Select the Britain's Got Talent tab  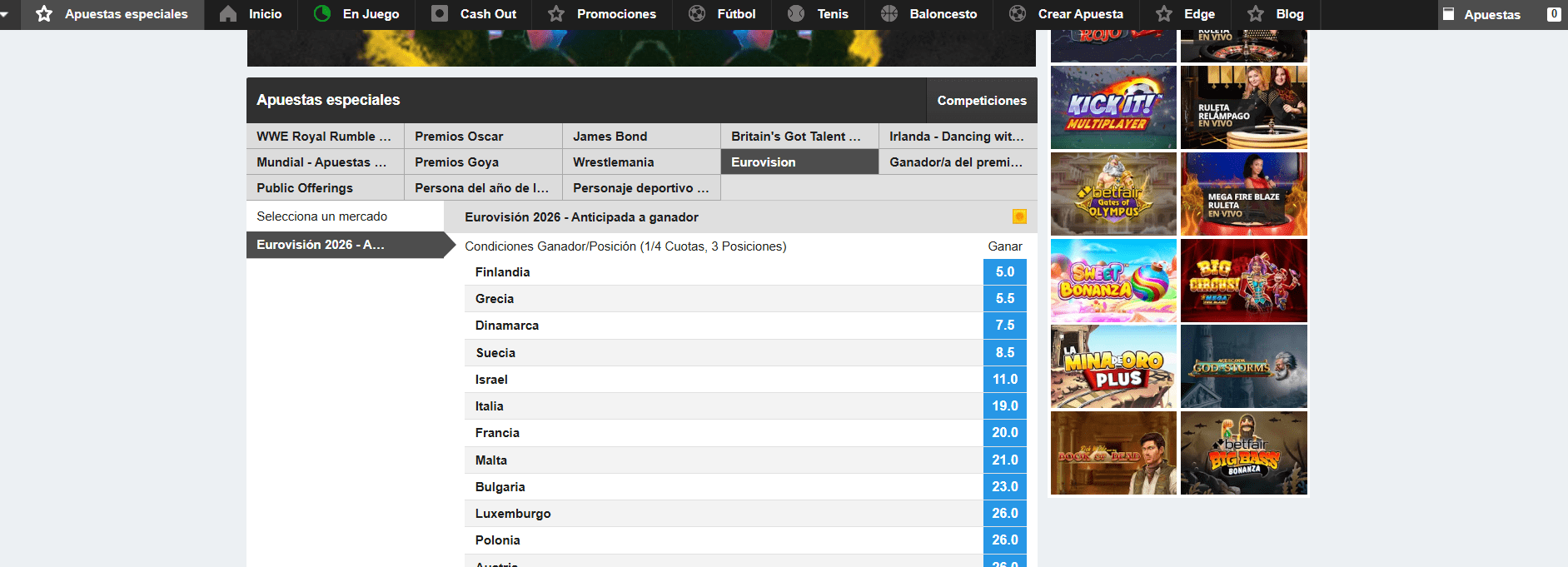click(799, 136)
